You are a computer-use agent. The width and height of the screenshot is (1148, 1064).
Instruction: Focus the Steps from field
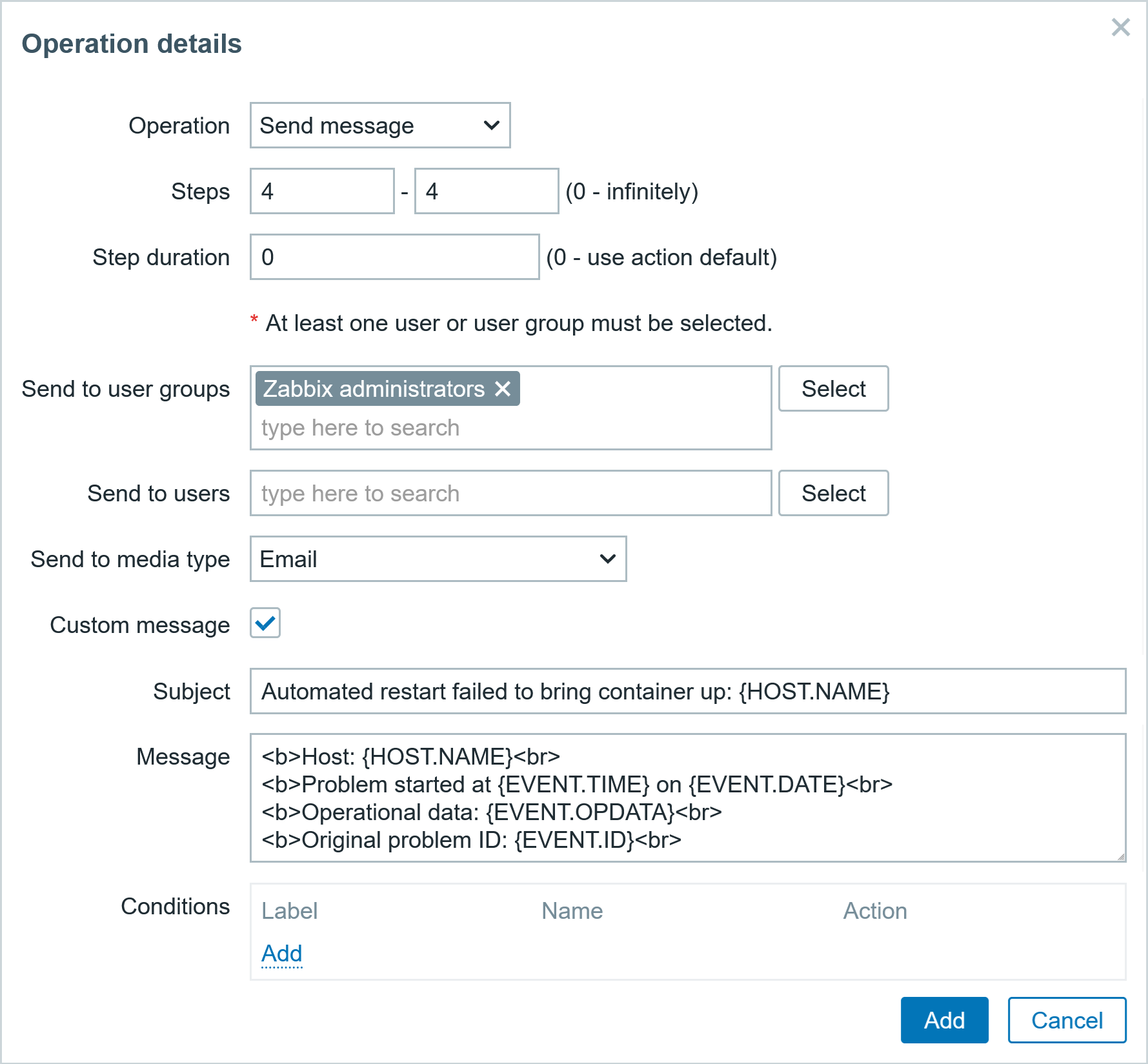coord(322,191)
